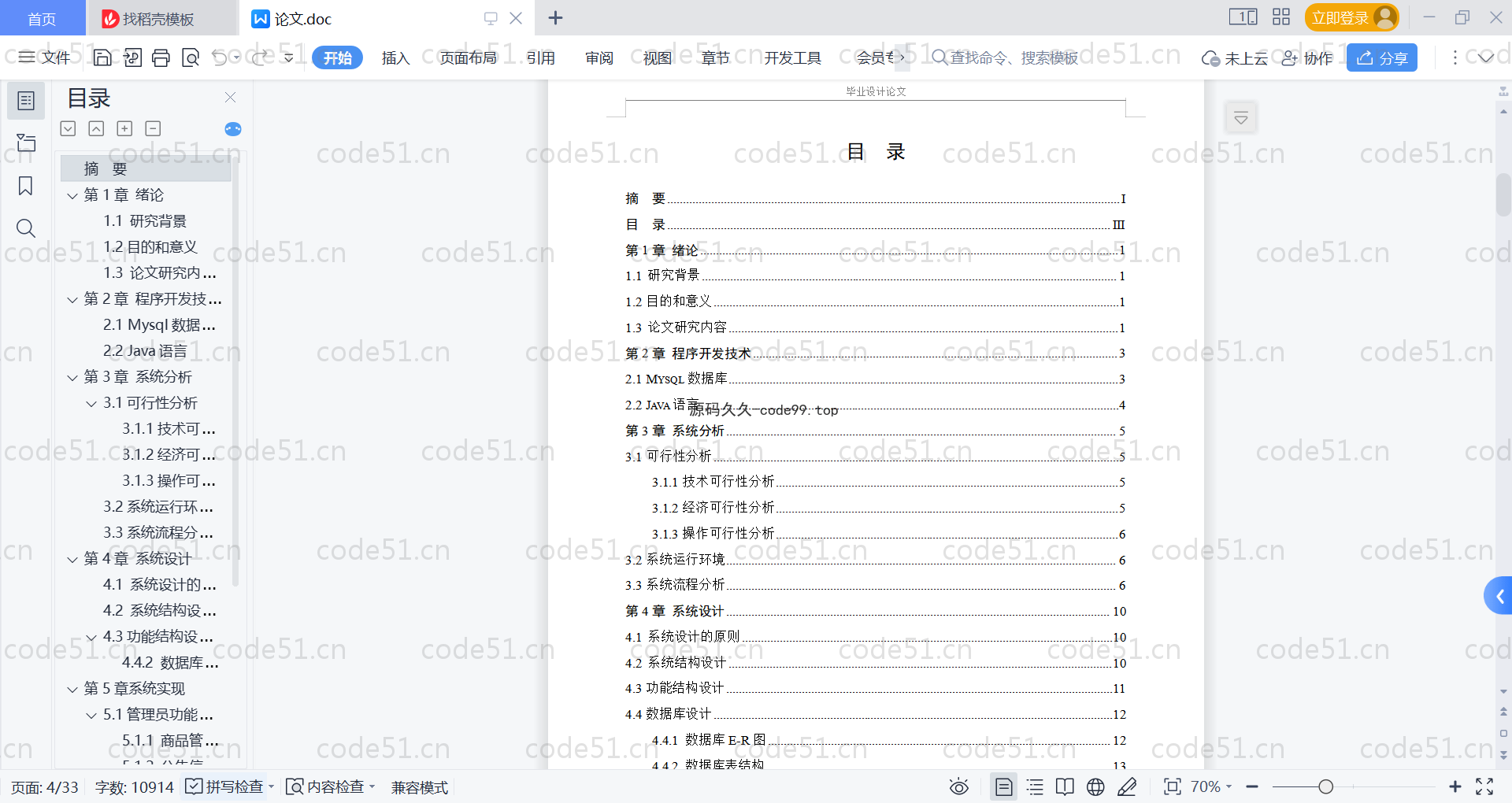The width and height of the screenshot is (1512, 803).
Task: Open the 文件 file menu
Action: click(44, 57)
